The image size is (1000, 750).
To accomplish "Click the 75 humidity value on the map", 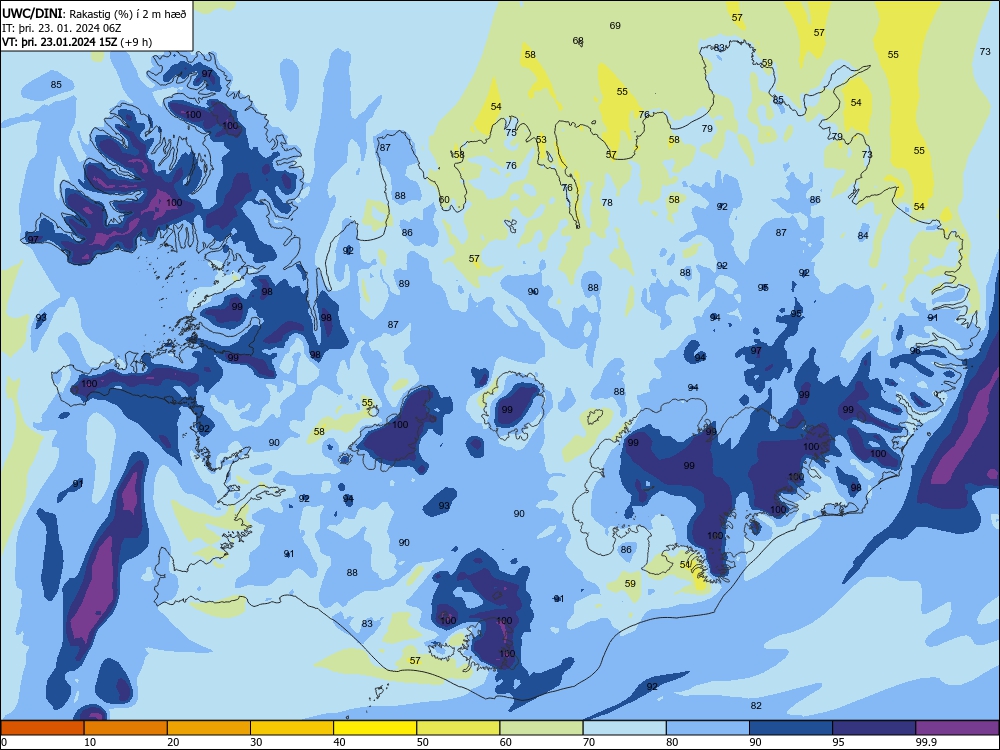I will [x=511, y=133].
